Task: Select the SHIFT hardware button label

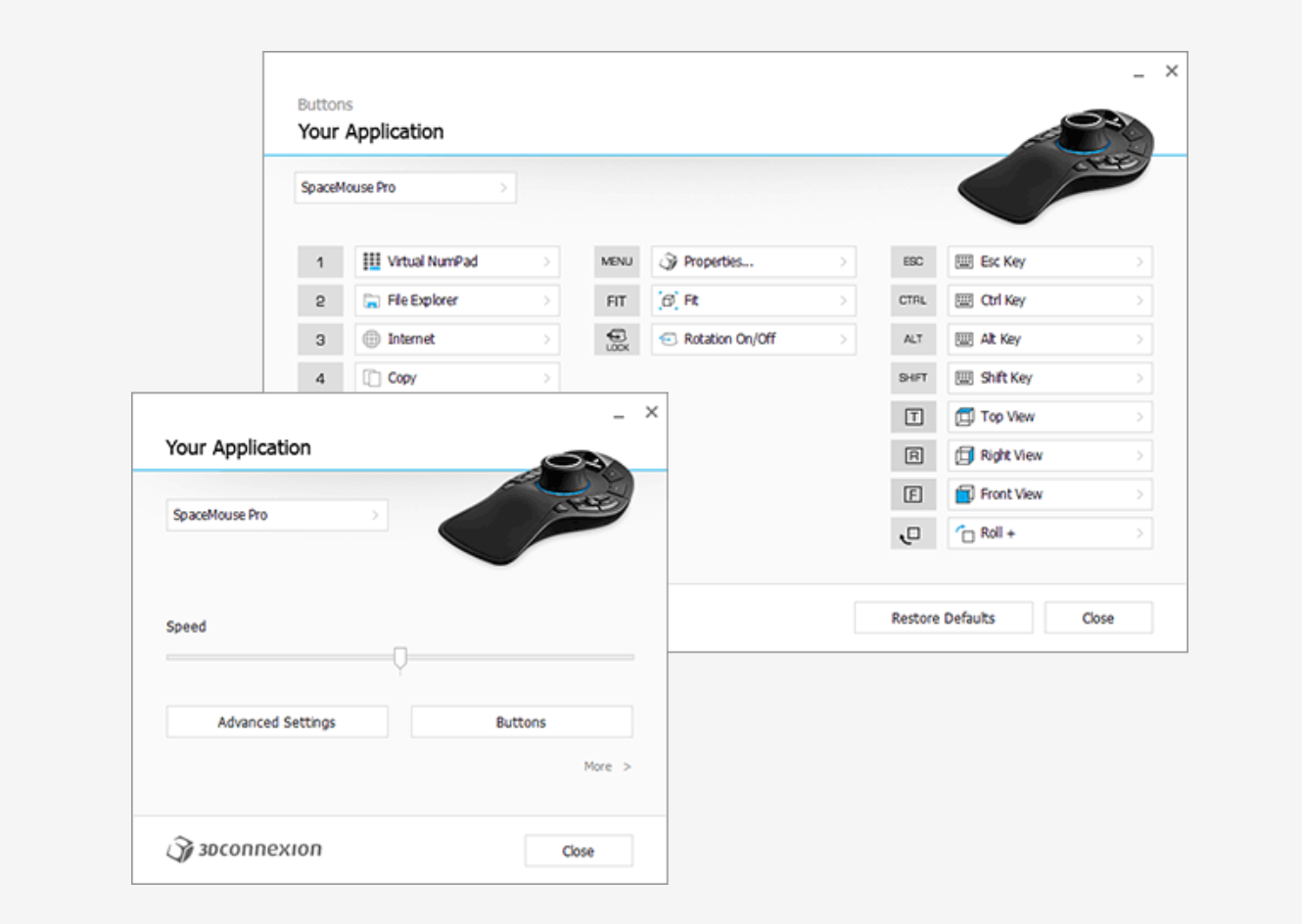Action: coord(913,378)
